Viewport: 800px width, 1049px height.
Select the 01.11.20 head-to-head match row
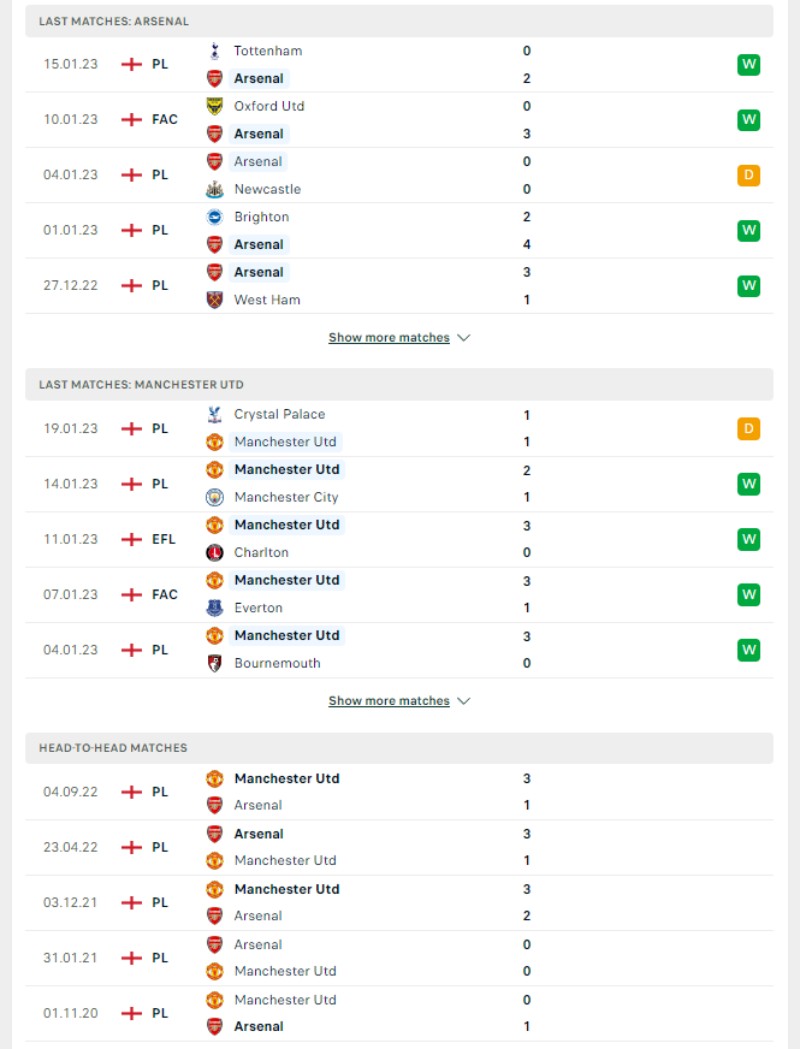[x=399, y=1014]
